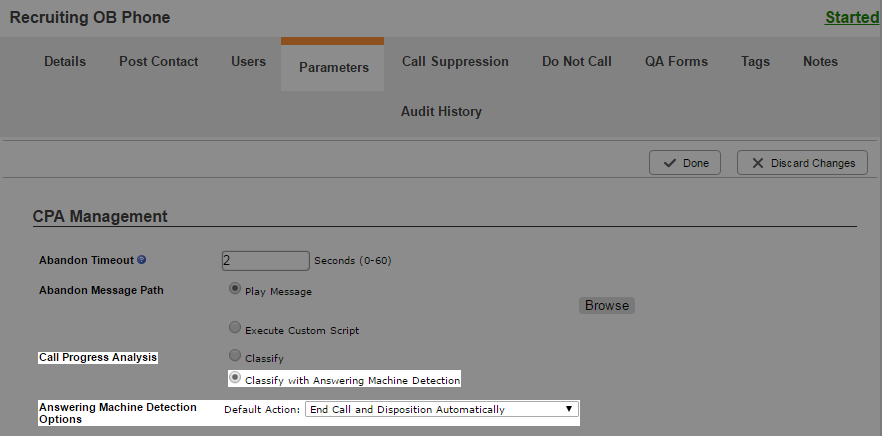Open the Notes tab
The height and width of the screenshot is (436, 882).
pyautogui.click(x=820, y=61)
